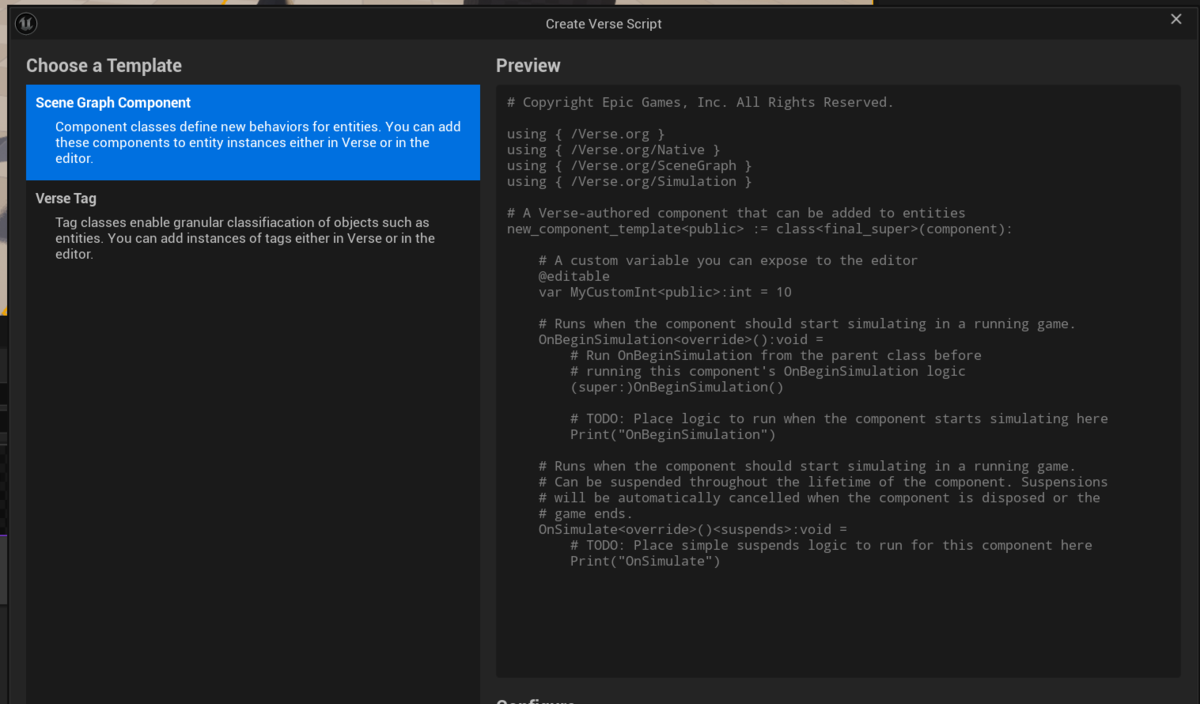Click the (super:)OnBeginSimulation() call line
Image resolution: width=1200 pixels, height=704 pixels.
pyautogui.click(x=677, y=387)
